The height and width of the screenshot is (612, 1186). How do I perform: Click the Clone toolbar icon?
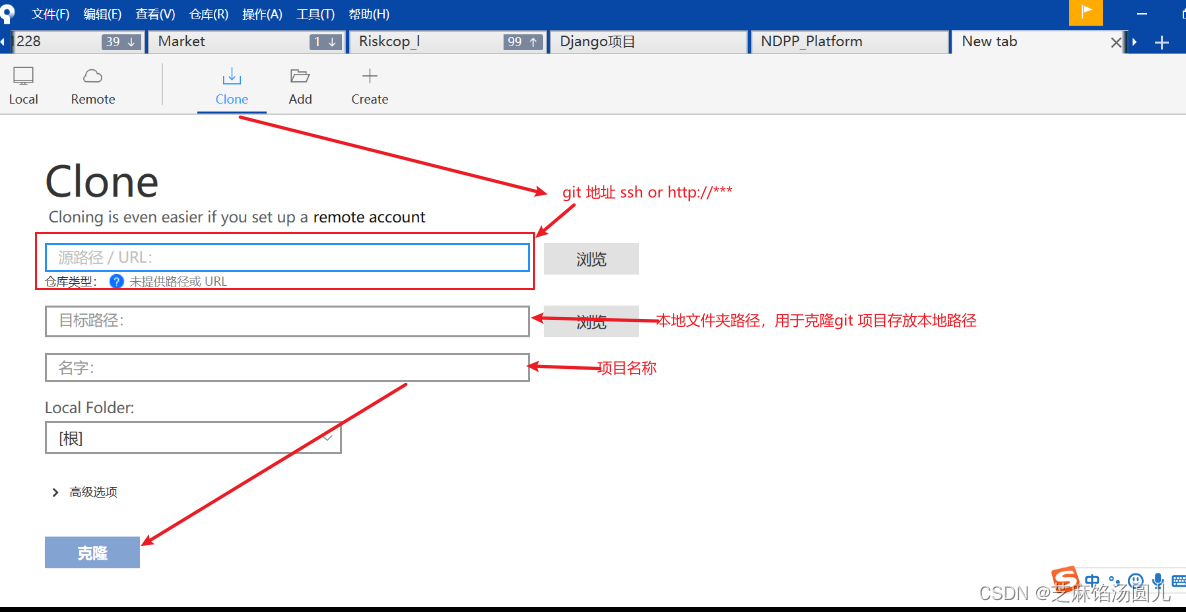(x=231, y=85)
